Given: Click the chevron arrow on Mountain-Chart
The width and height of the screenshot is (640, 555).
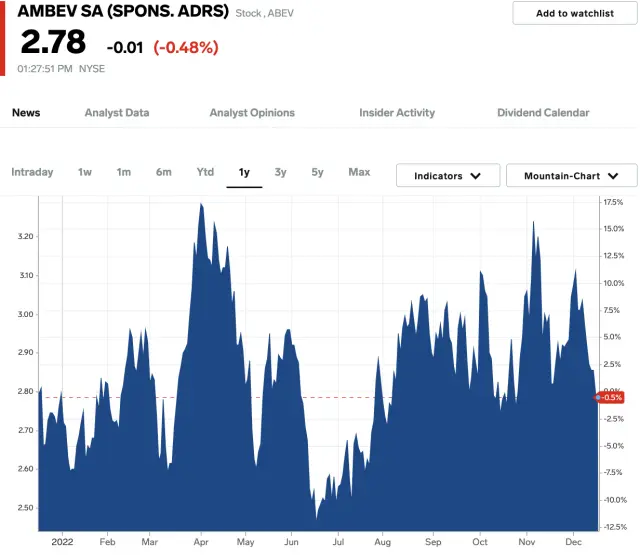Looking at the screenshot, I should point(615,176).
